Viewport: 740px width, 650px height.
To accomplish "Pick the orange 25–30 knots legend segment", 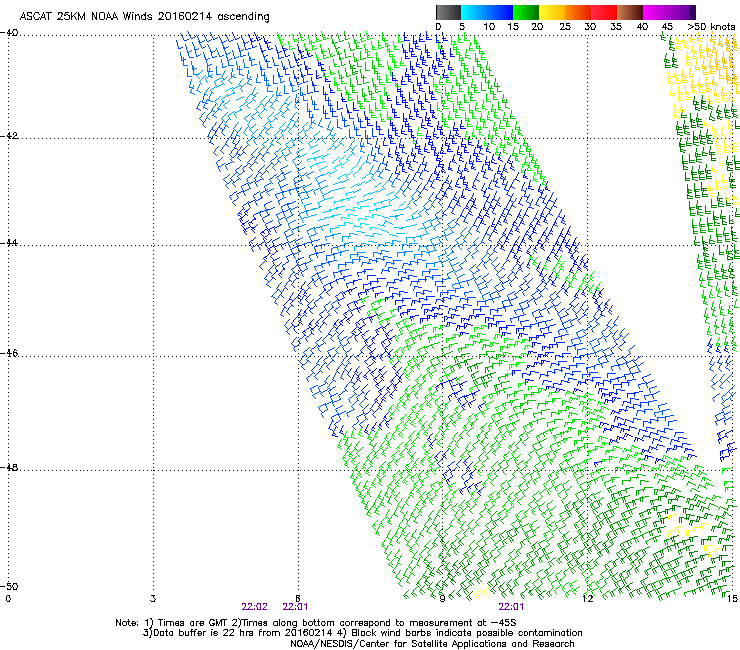I will (578, 12).
